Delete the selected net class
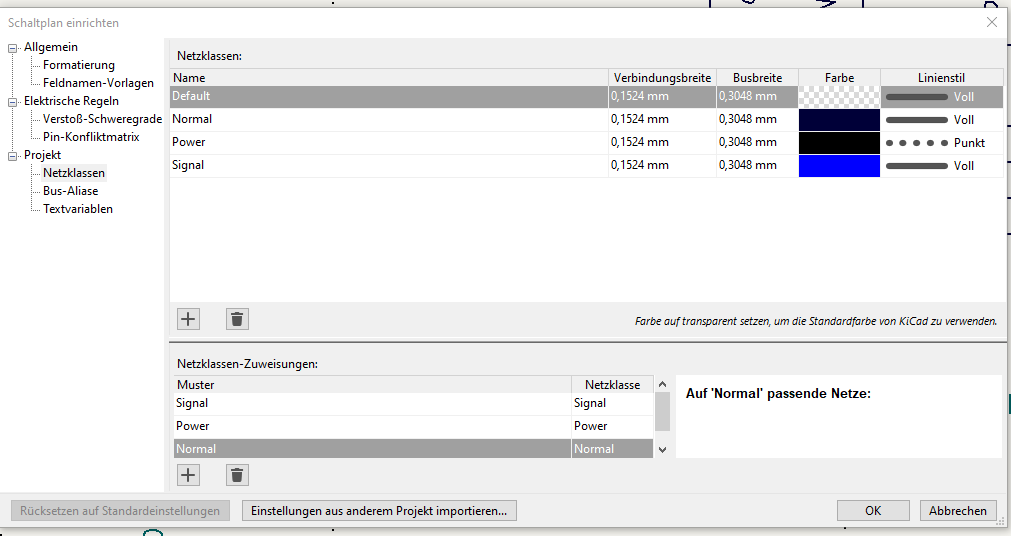Viewport: 1011px width, 536px height. (x=237, y=319)
